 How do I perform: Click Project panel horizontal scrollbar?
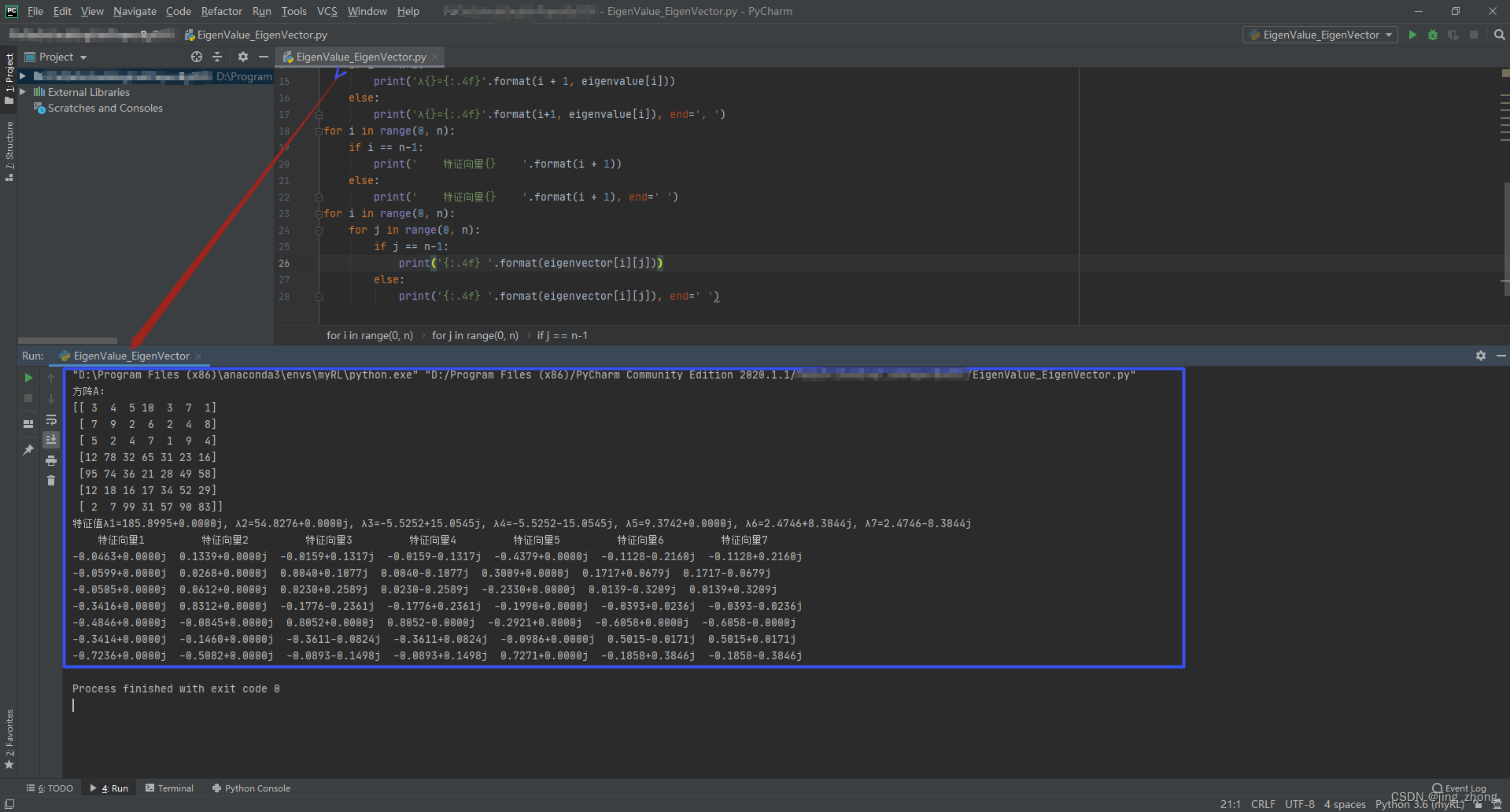(68, 341)
